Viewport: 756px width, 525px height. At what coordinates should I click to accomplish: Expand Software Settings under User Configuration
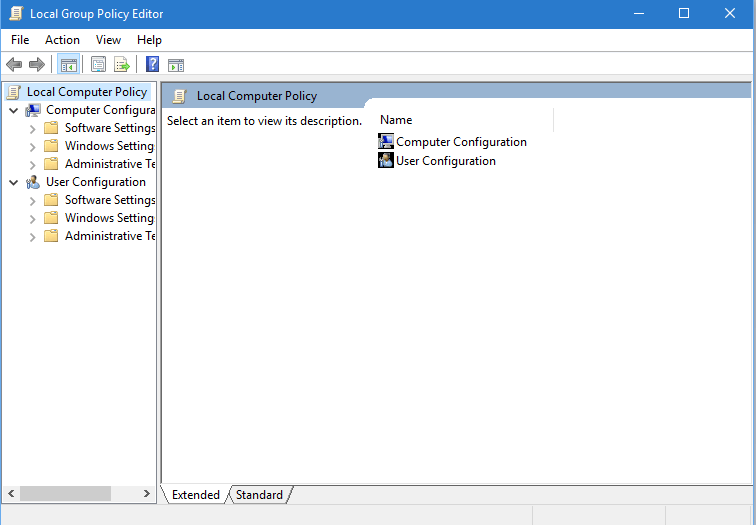pyautogui.click(x=32, y=201)
